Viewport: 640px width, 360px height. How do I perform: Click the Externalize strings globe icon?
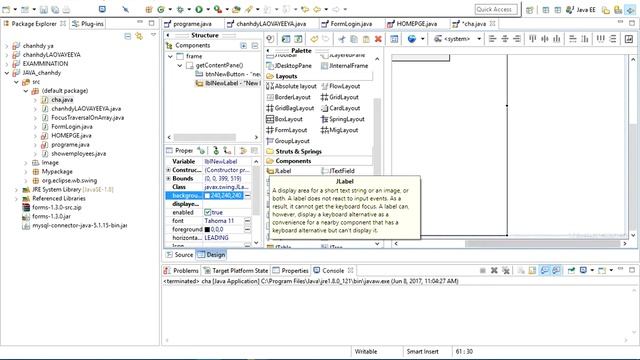[412, 39]
